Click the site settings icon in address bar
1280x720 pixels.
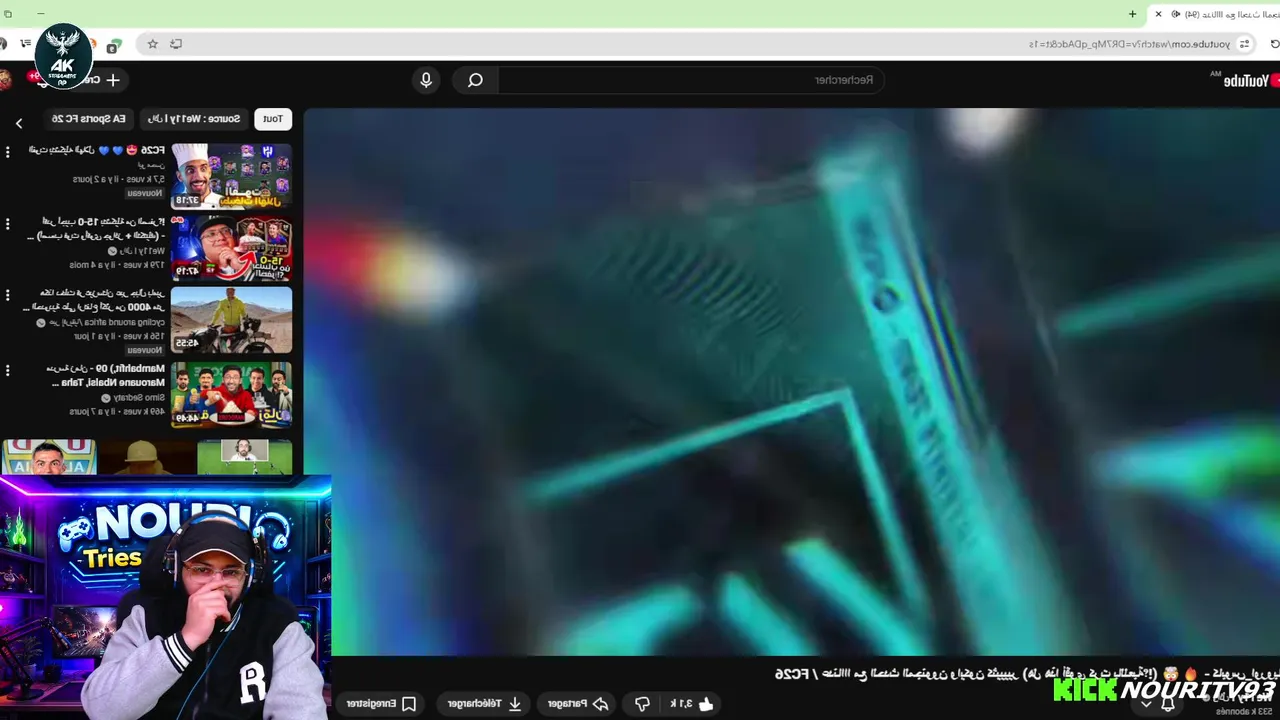point(1244,44)
